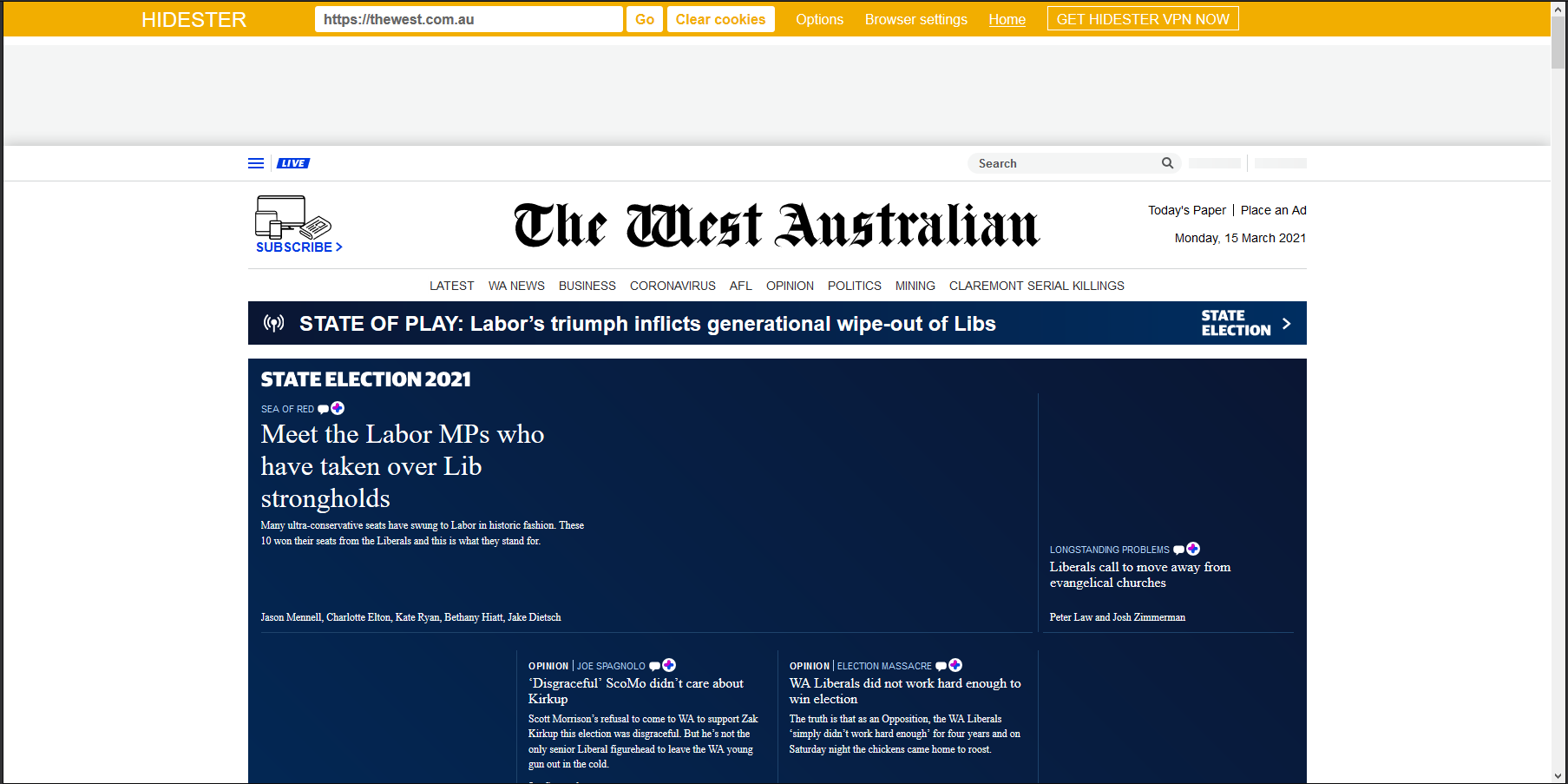Click page scrollbar up arrow
1568x784 pixels.
pyautogui.click(x=1558, y=9)
